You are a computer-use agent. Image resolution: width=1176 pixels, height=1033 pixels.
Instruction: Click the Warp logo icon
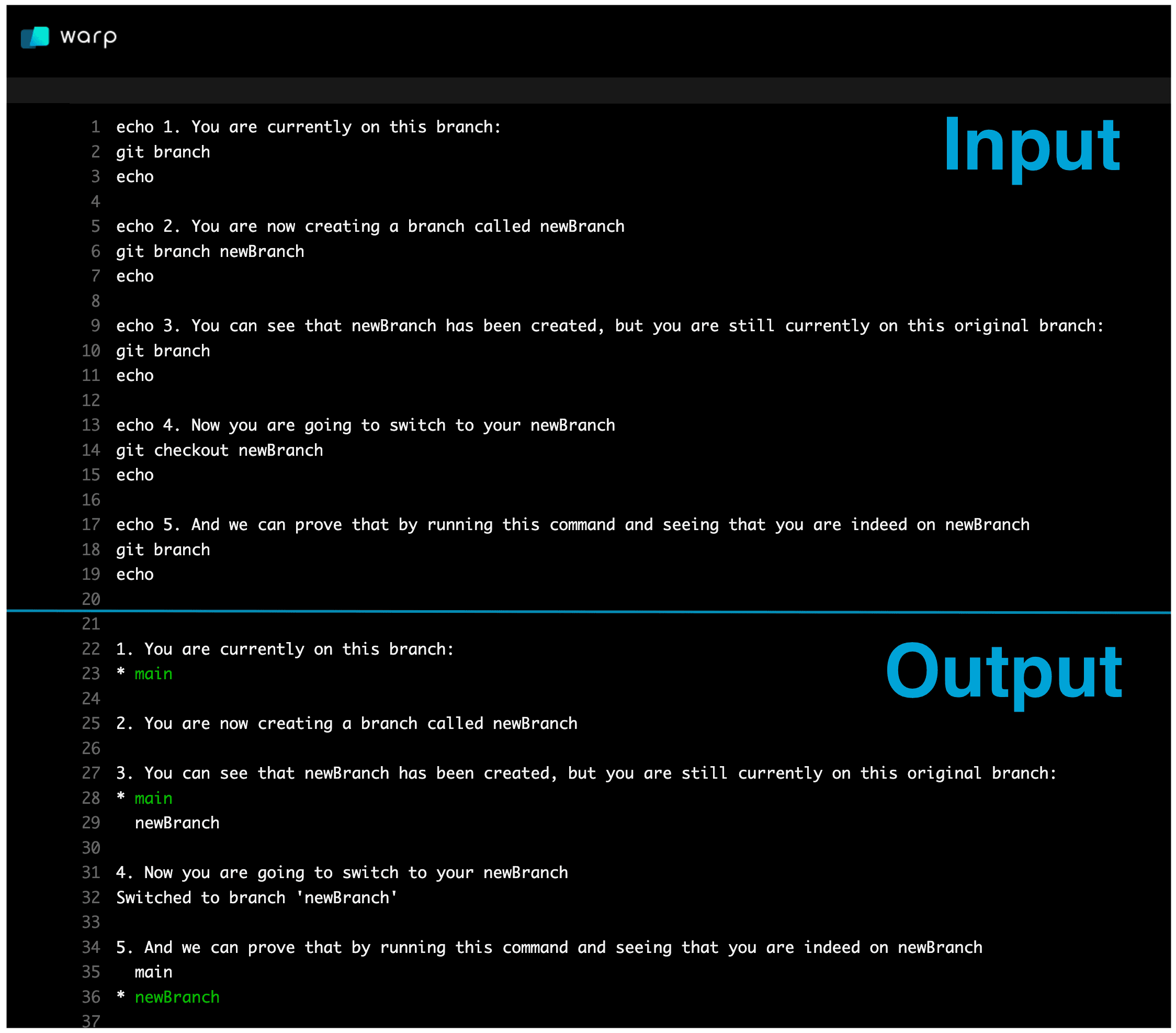click(35, 37)
